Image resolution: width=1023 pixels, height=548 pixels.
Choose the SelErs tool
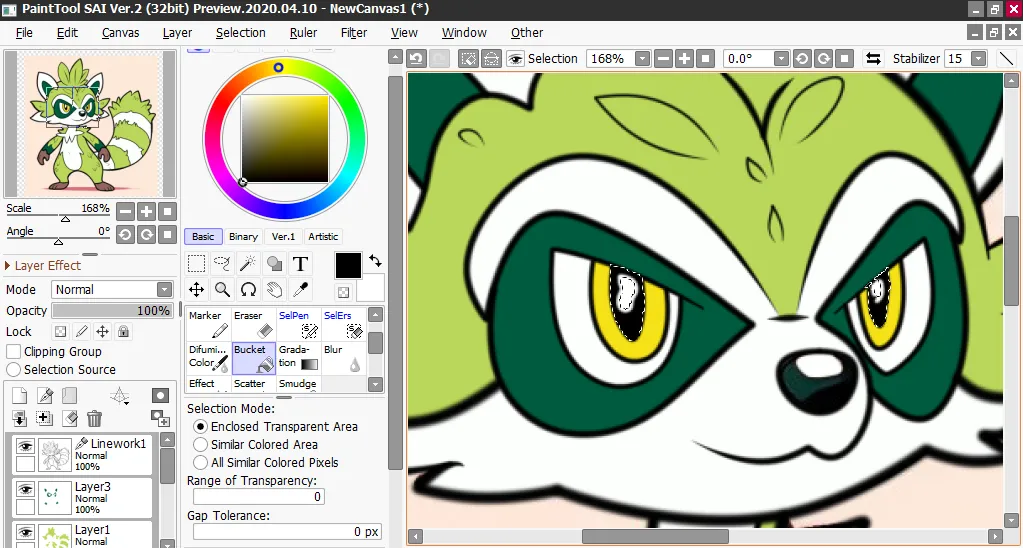[x=344, y=324]
